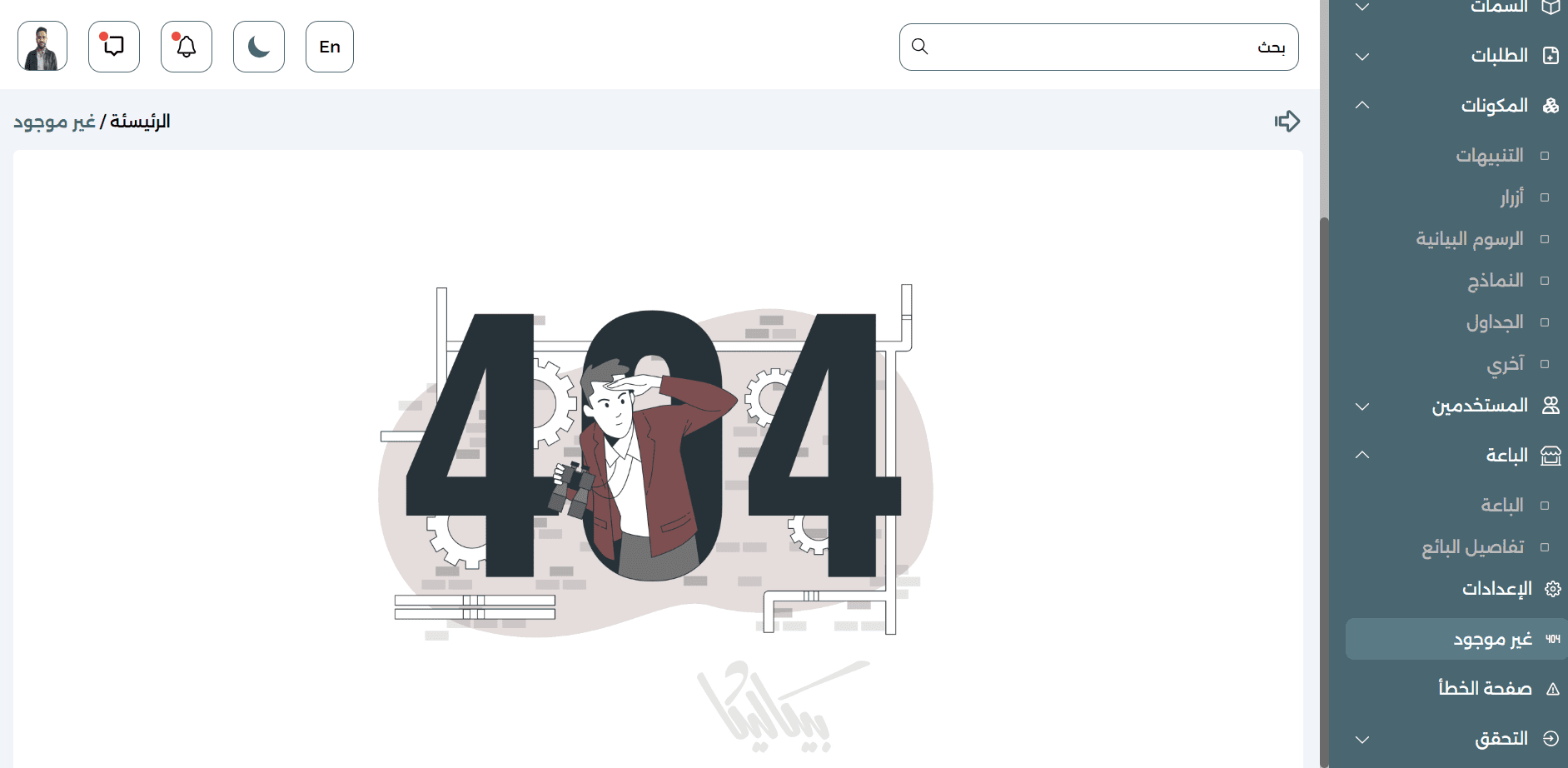
Task: Click the search magnifier icon
Action: click(x=919, y=47)
